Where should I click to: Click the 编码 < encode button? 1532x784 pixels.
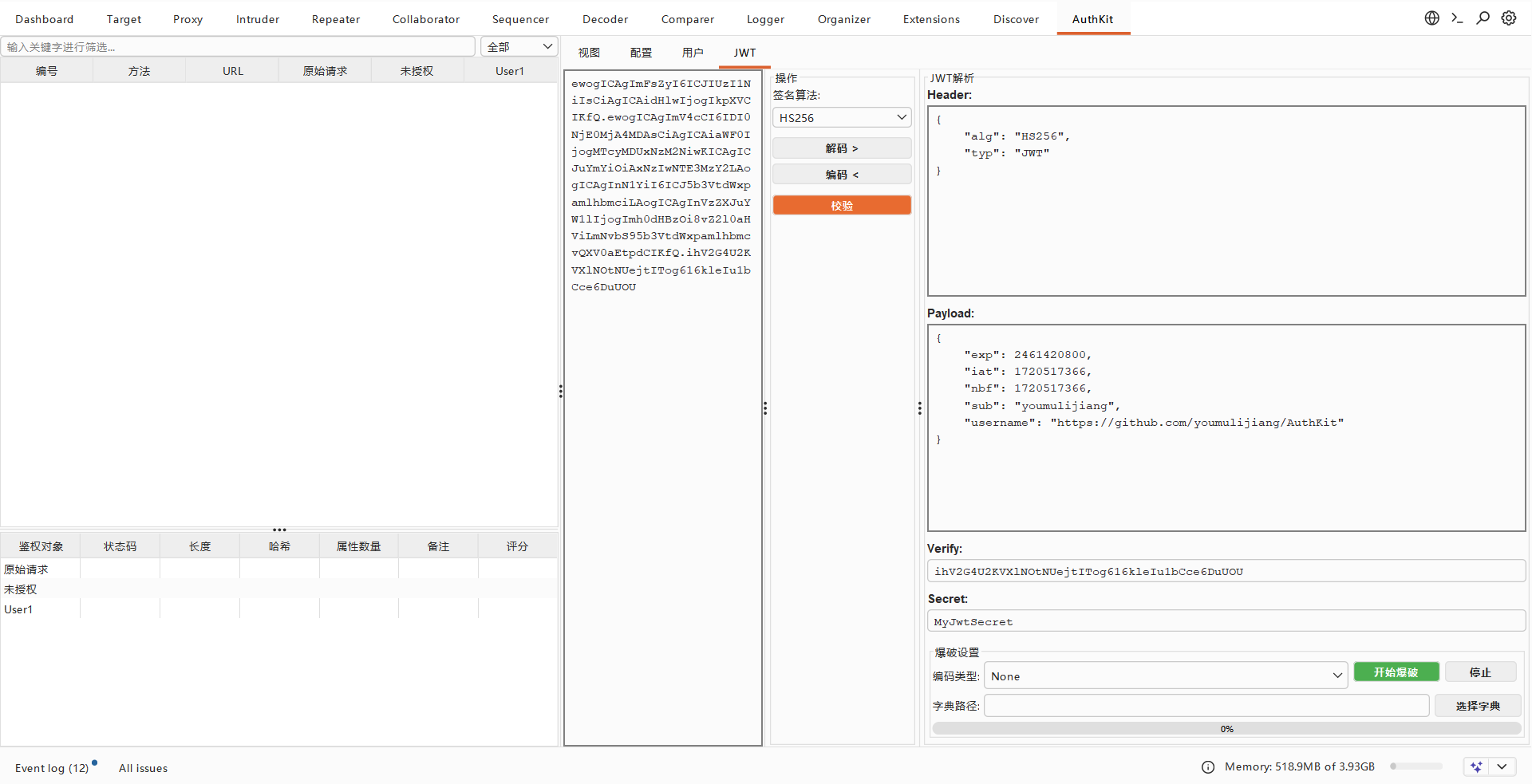click(x=842, y=175)
